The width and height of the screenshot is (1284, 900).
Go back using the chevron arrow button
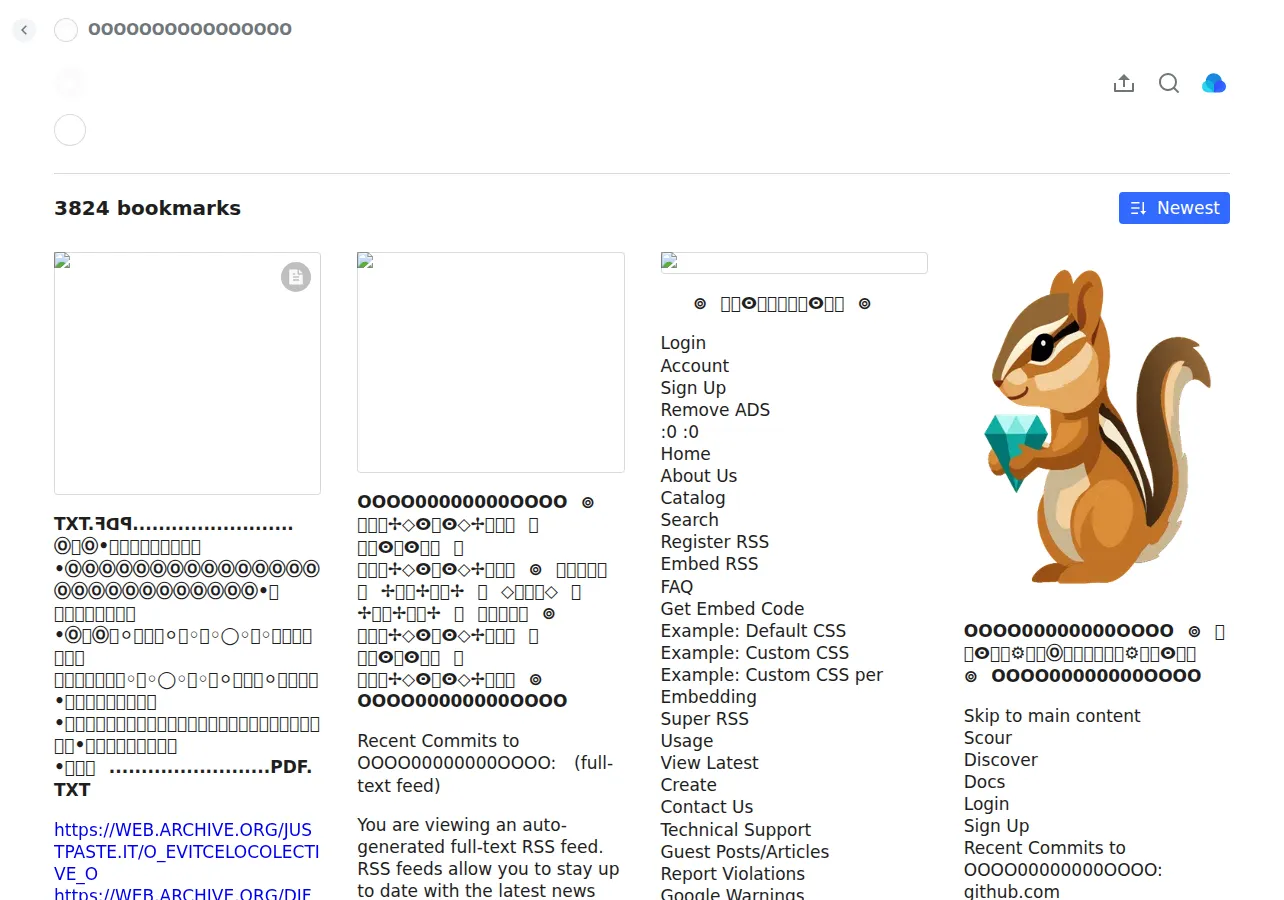tap(24, 30)
